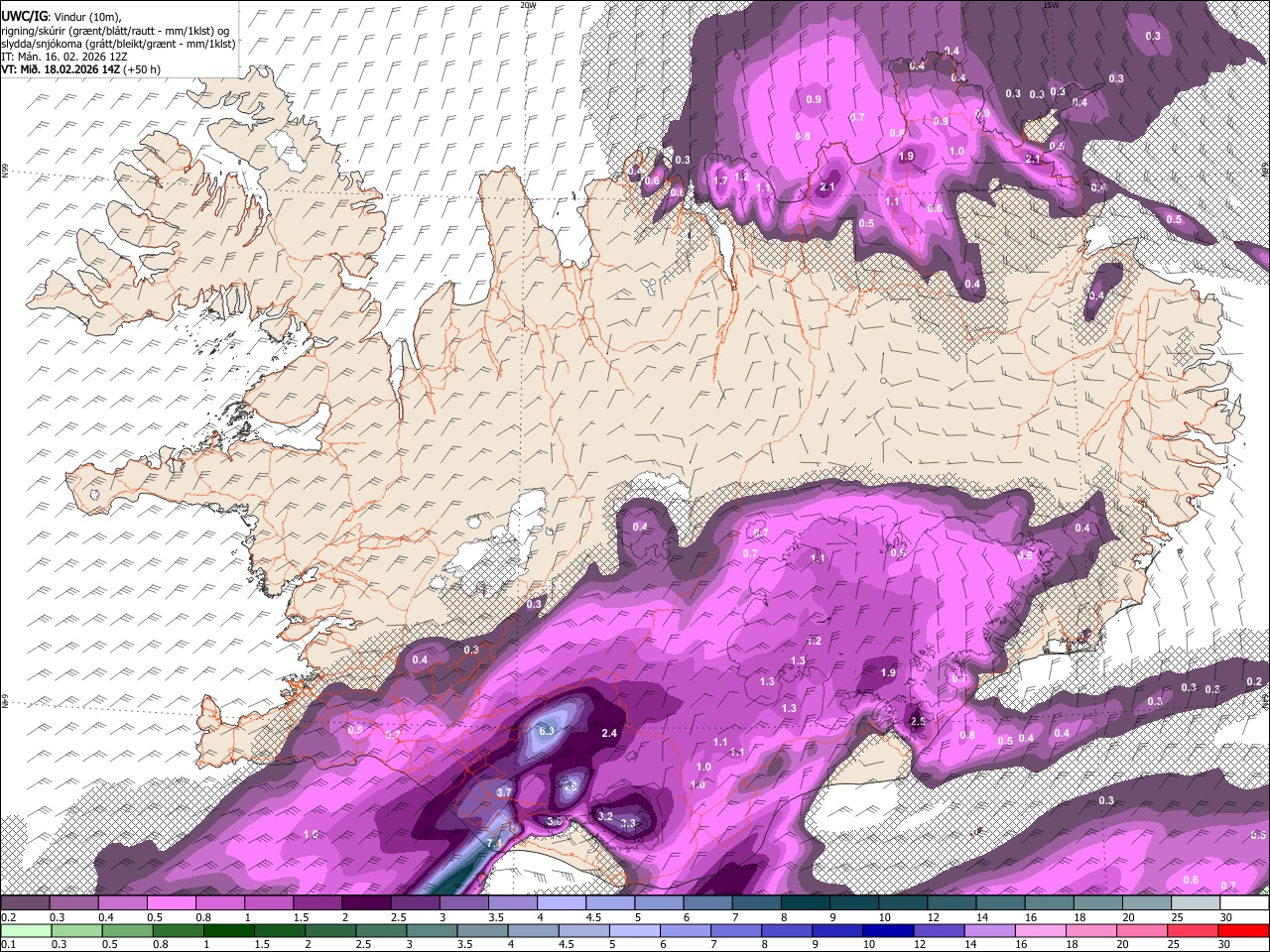Click the 2.5 value on the map's southeast coast
The image size is (1270, 952).
coord(918,721)
